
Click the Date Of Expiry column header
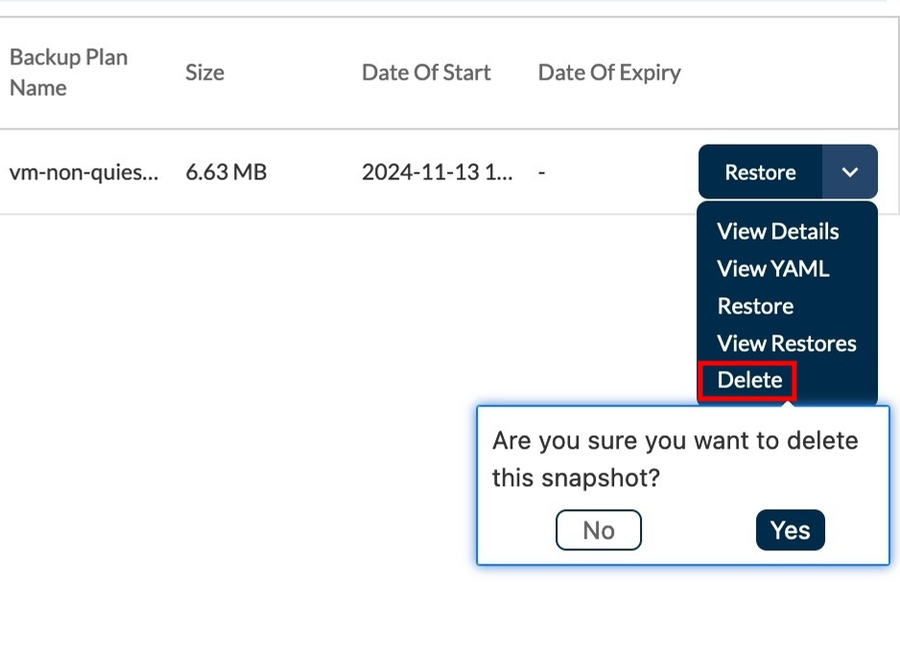[x=609, y=72]
